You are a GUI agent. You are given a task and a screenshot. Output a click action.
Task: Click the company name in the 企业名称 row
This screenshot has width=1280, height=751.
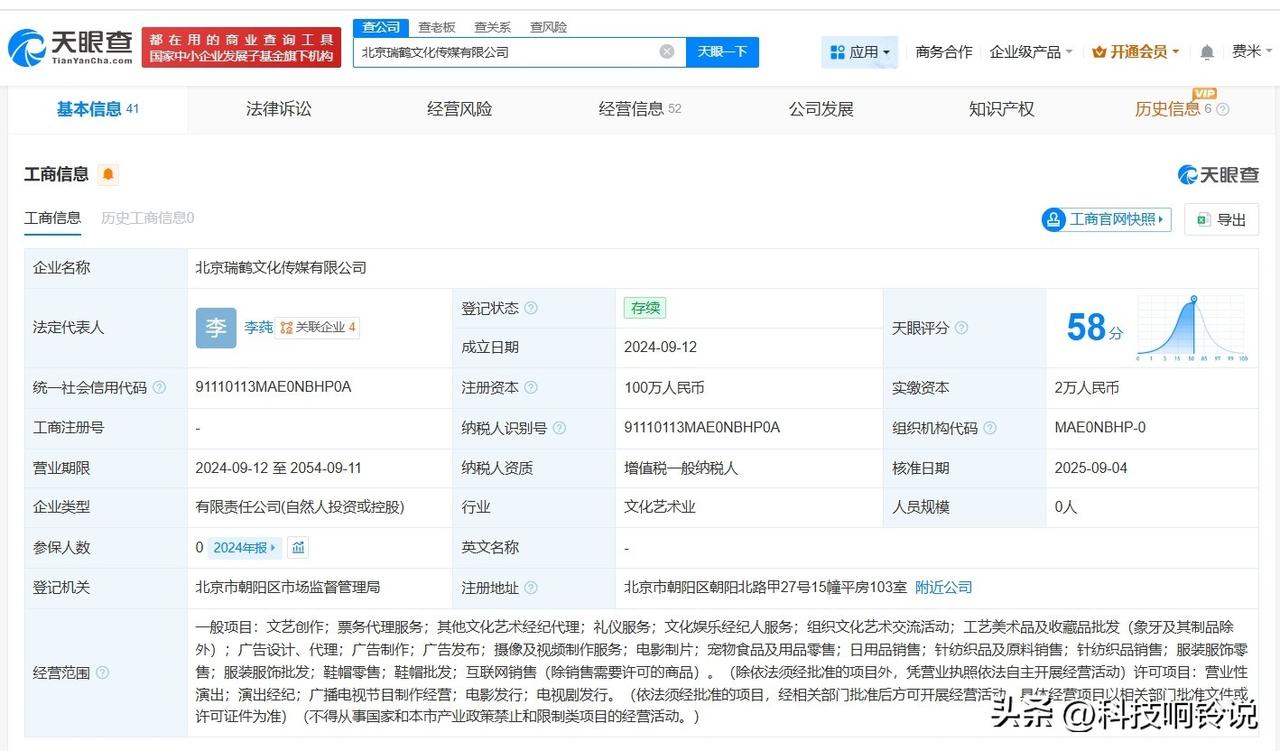(281, 268)
